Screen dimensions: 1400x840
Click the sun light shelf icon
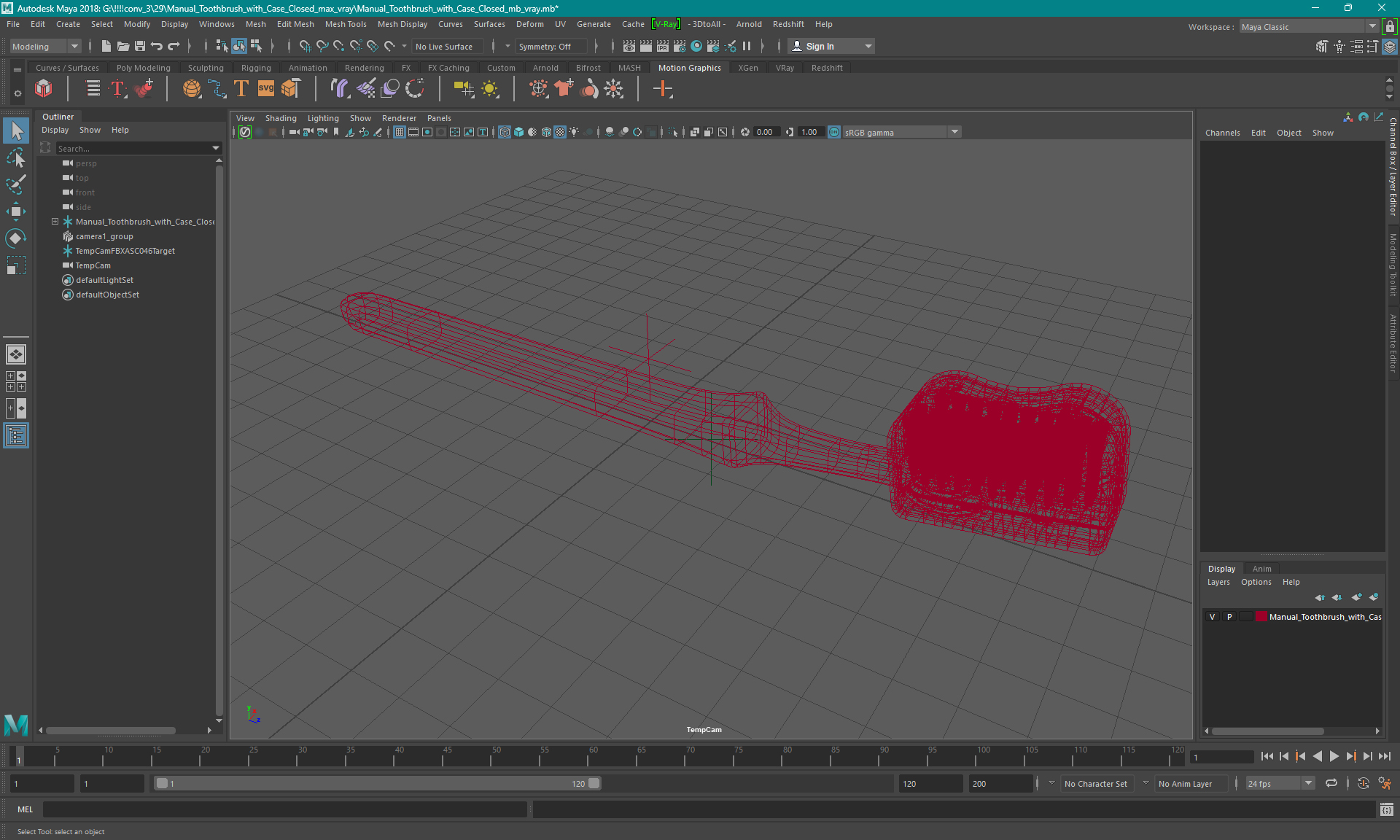tap(490, 89)
